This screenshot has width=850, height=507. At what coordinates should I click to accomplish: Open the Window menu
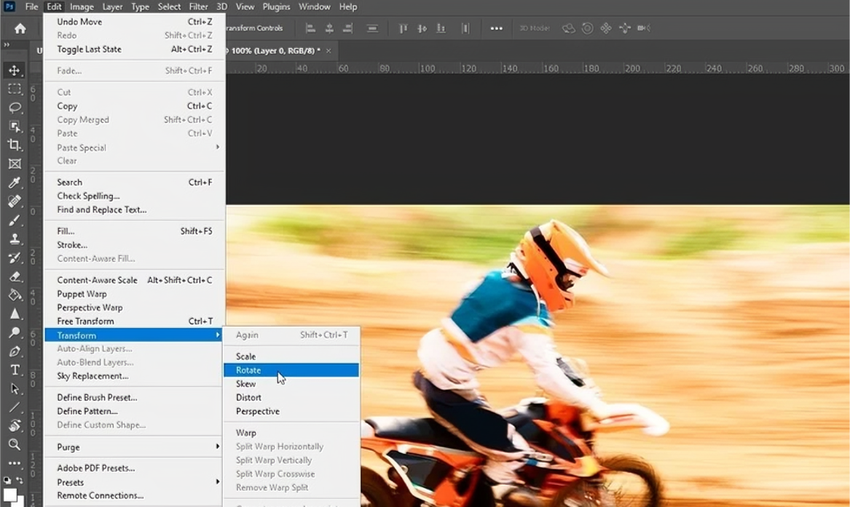[x=314, y=7]
